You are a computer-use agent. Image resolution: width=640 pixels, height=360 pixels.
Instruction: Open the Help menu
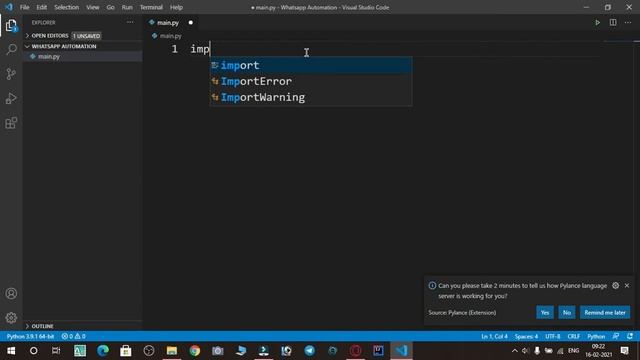point(176,7)
